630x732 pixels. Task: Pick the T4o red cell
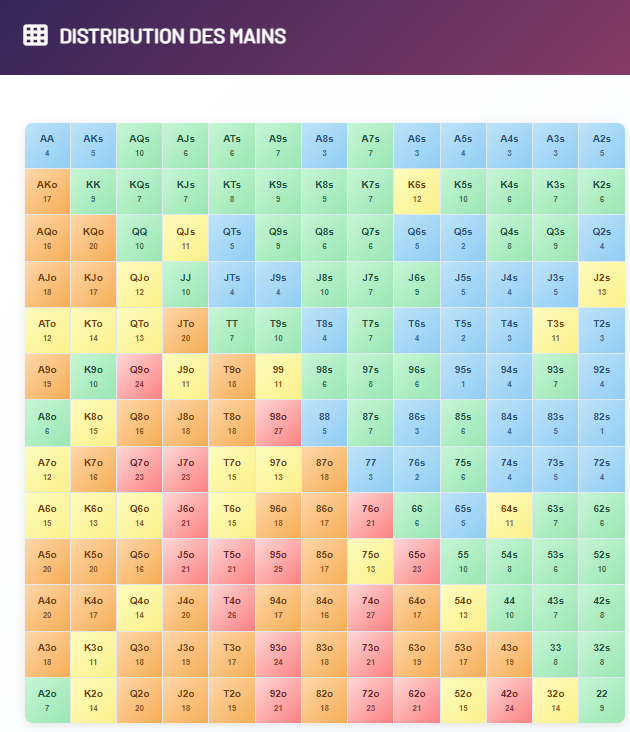[232, 608]
